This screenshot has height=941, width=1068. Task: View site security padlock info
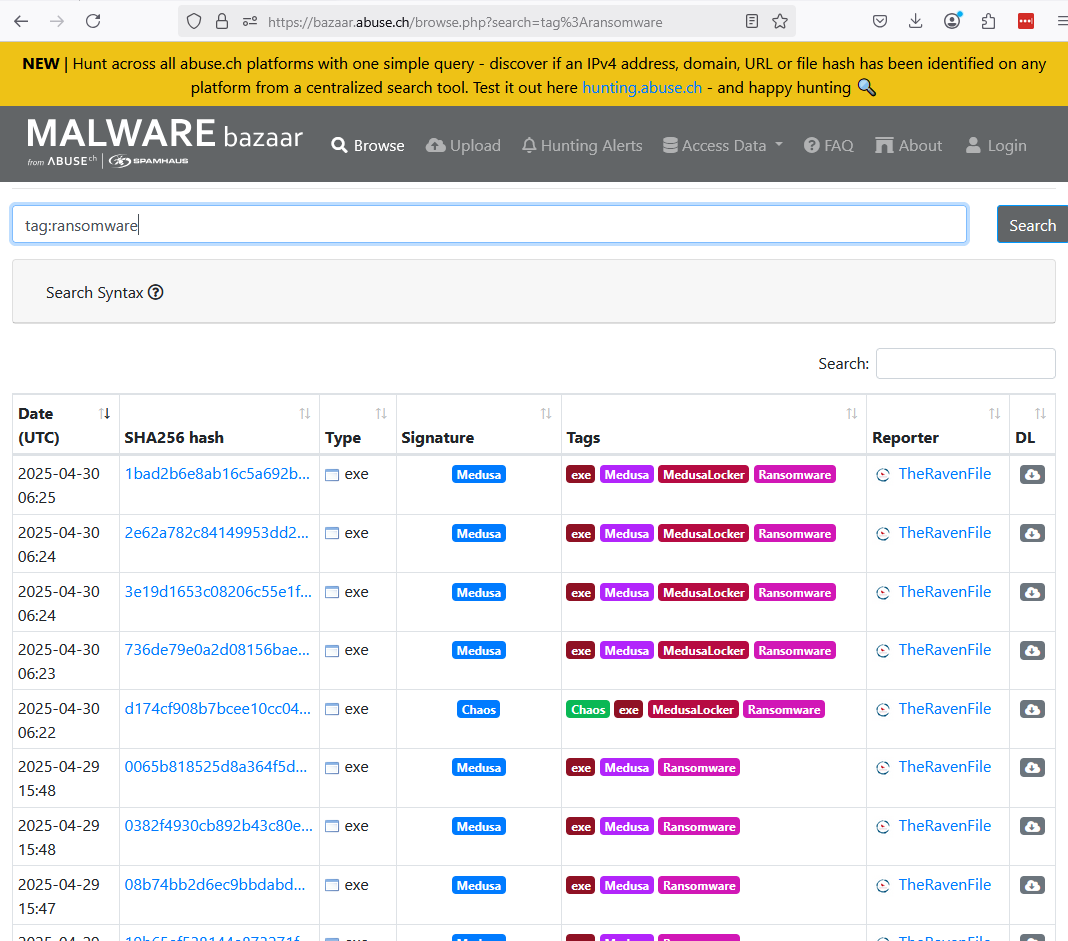coord(222,22)
